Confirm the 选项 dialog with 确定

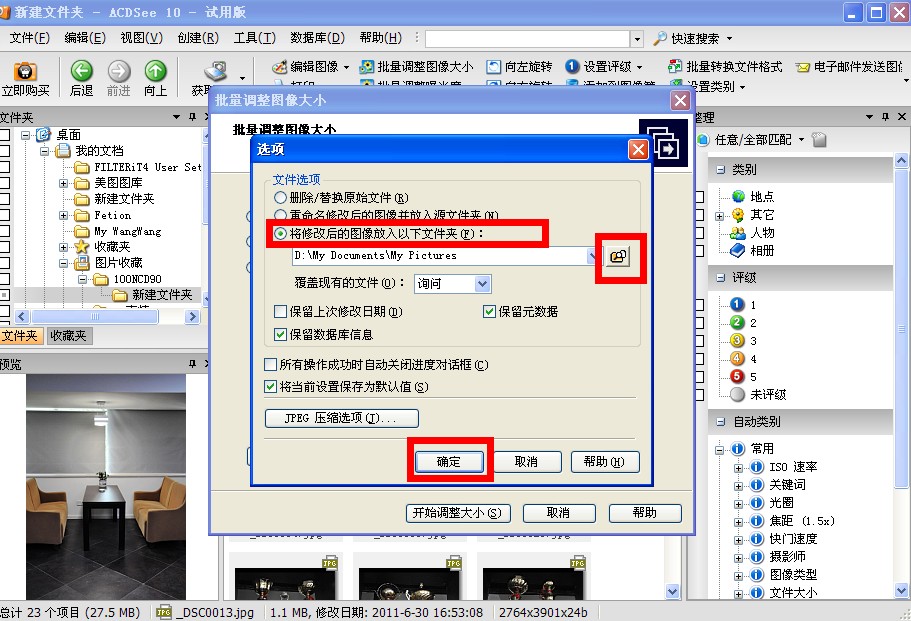[449, 462]
